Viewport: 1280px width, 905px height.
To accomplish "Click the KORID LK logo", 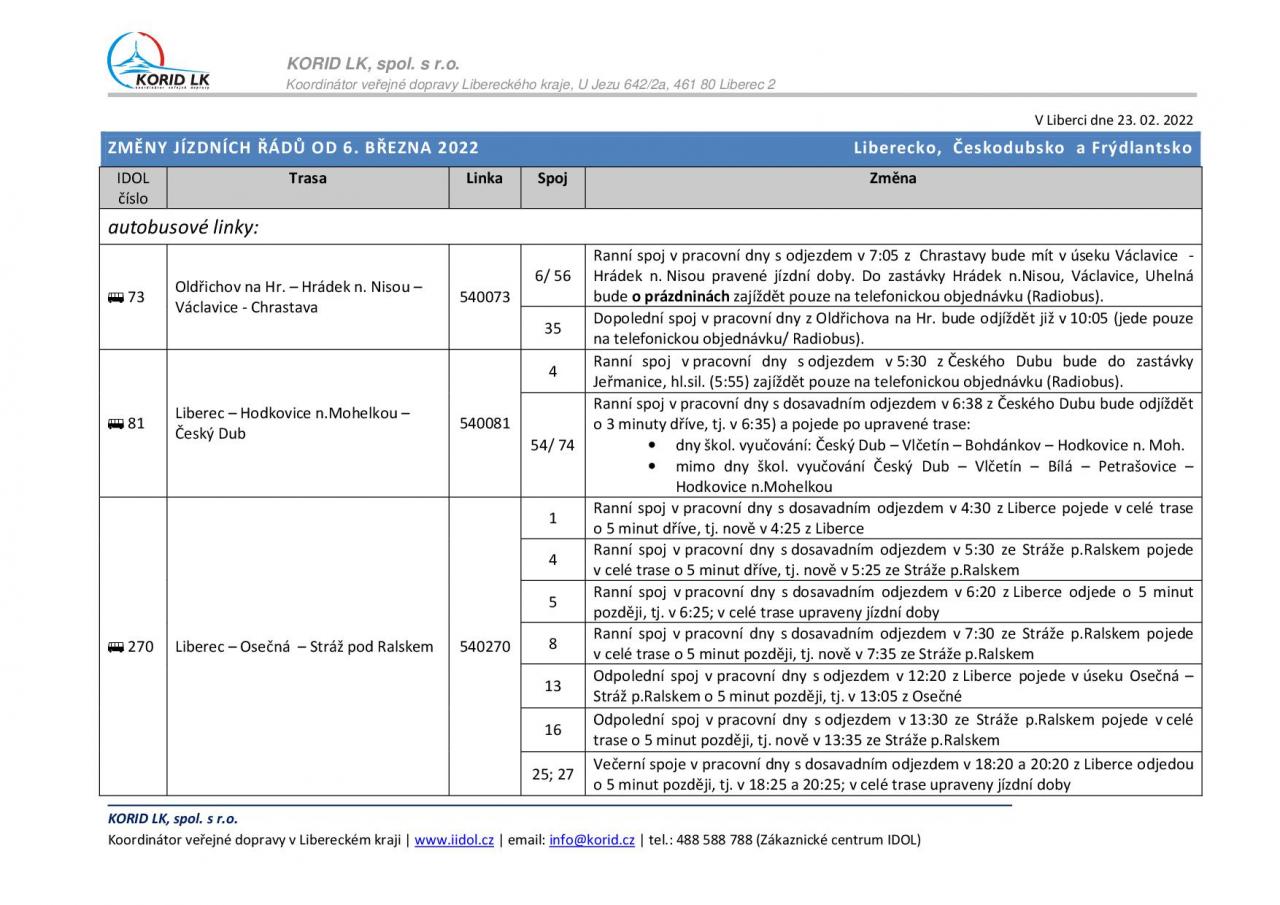I will pos(158,62).
